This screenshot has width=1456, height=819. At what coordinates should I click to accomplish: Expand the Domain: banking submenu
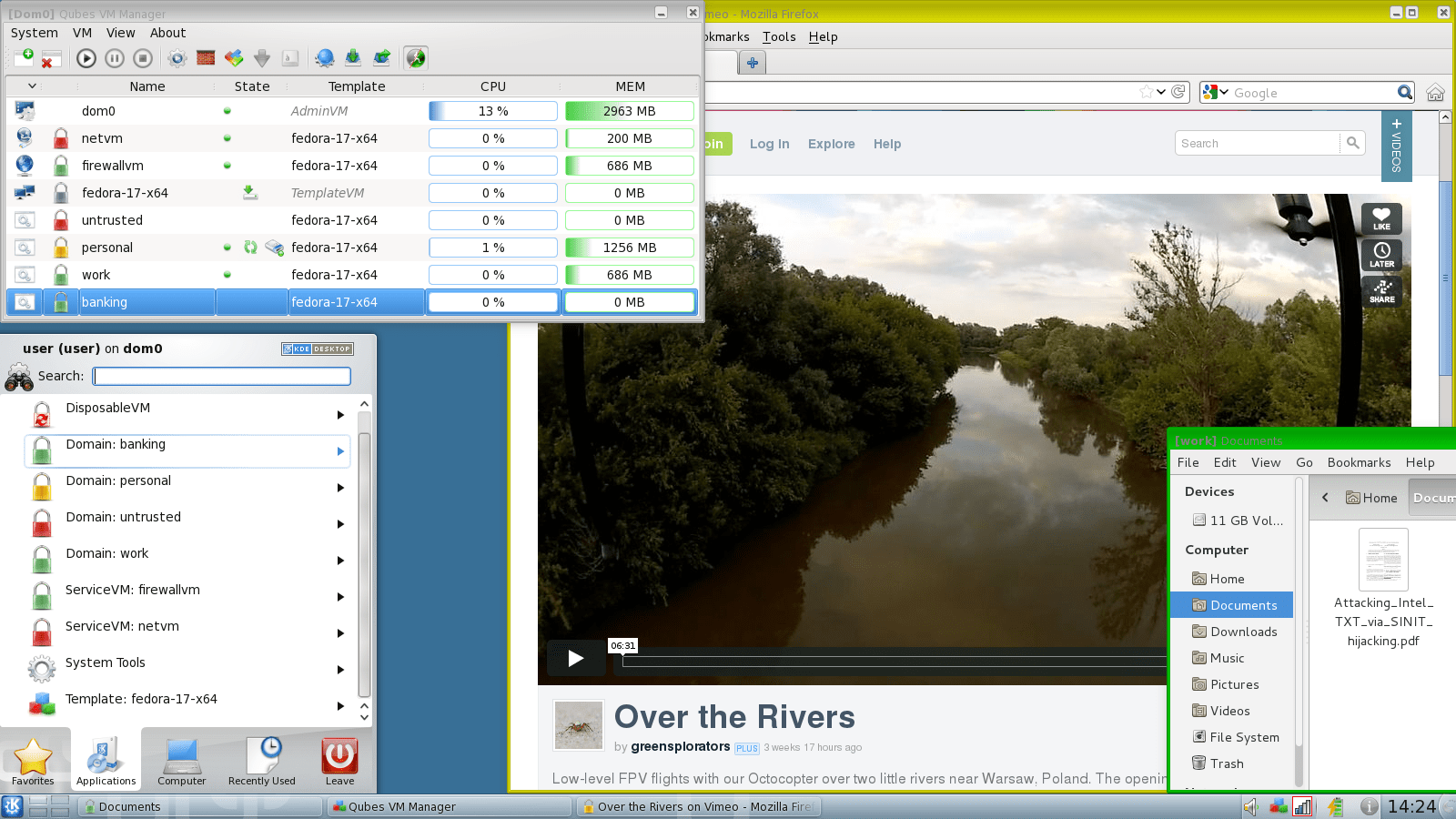[x=340, y=450]
